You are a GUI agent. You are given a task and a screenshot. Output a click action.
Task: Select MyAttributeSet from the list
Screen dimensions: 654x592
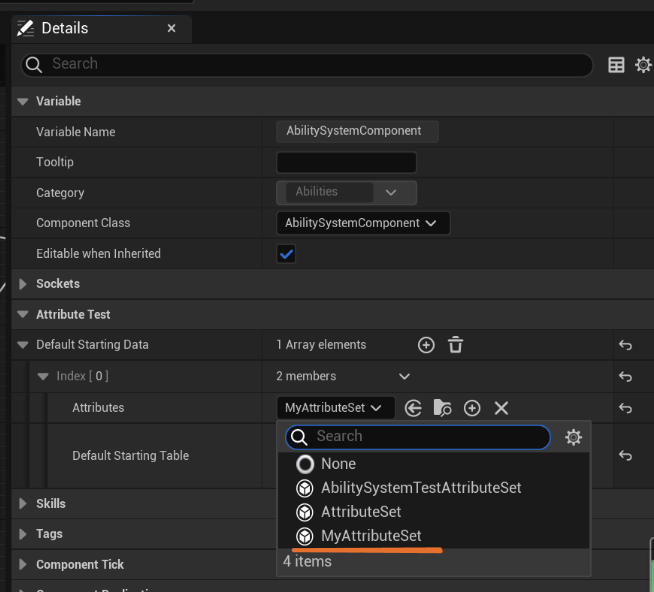pos(371,536)
